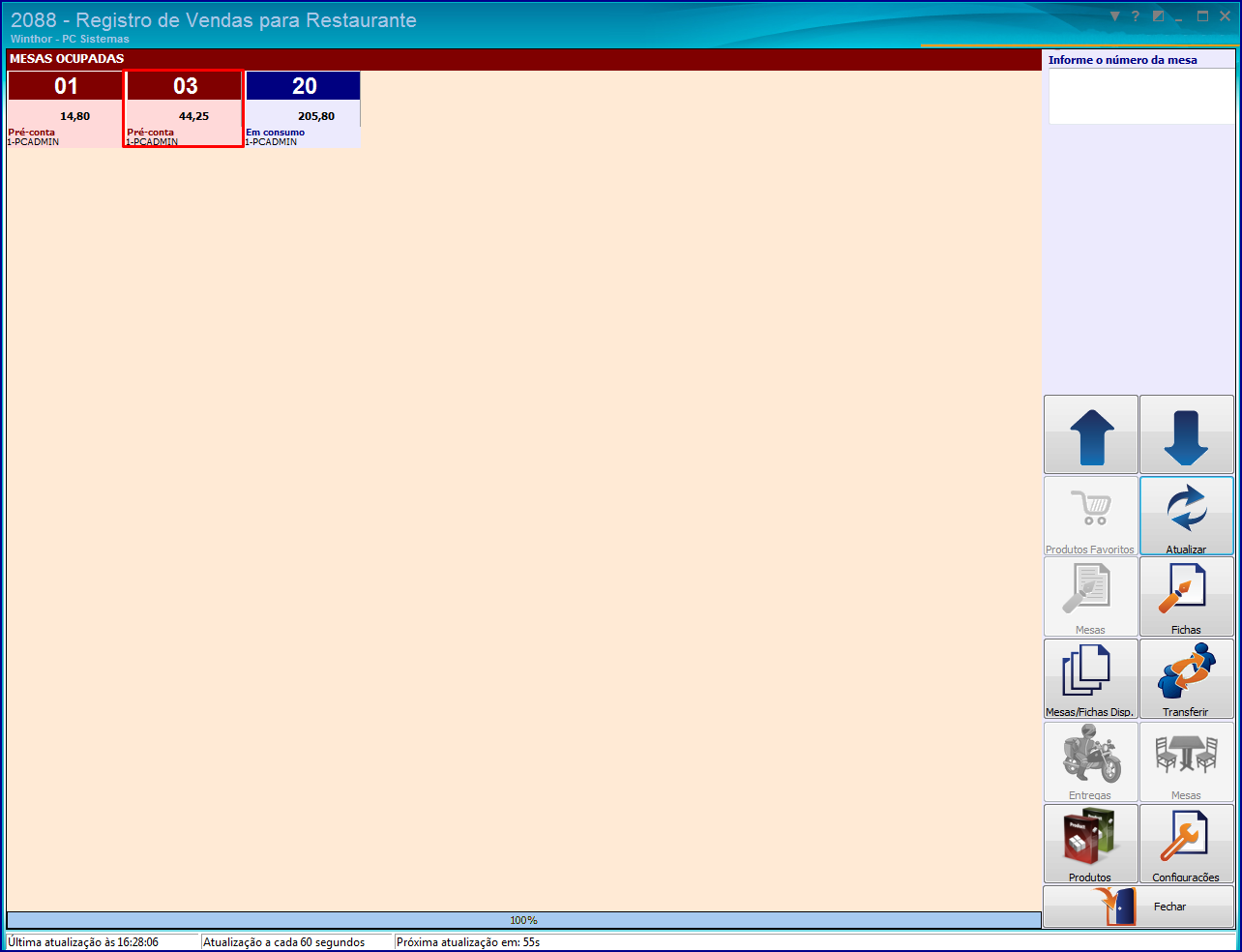
Task: Click the restore-layout icon in title bar
Action: coord(1158,16)
